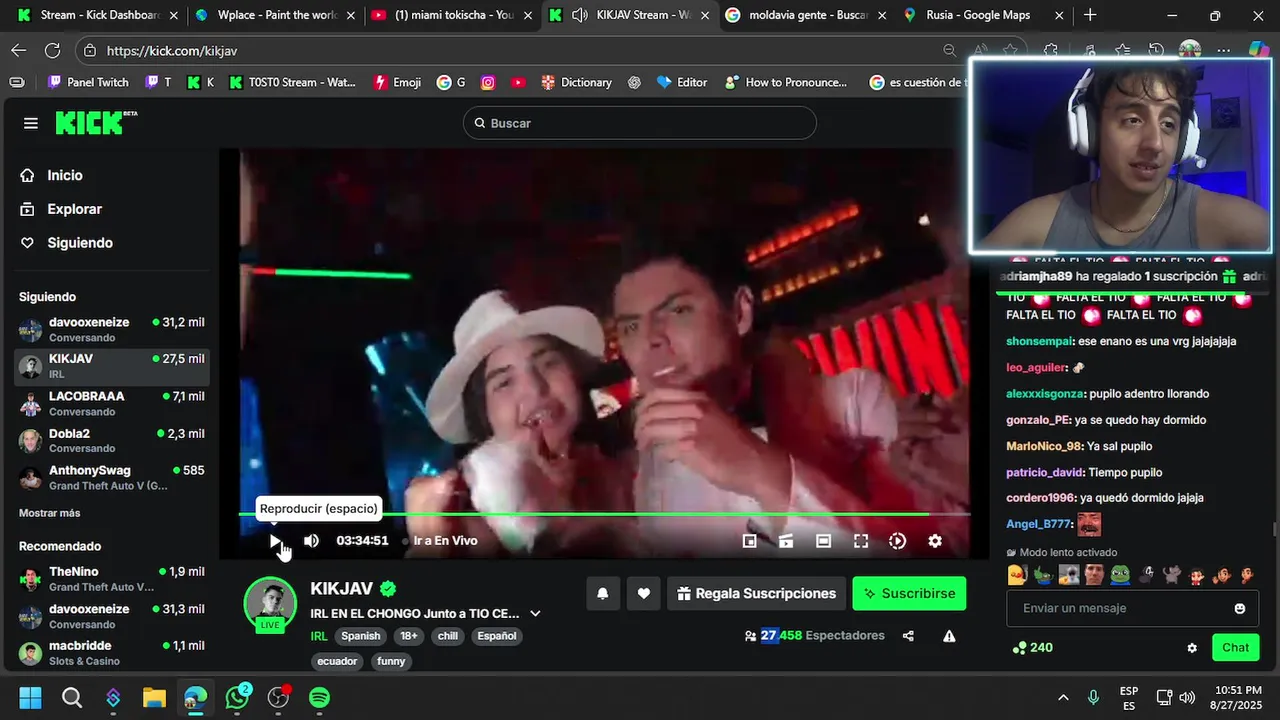Toggle theater mode in the video player
This screenshot has height=720, width=1280.
(823, 541)
